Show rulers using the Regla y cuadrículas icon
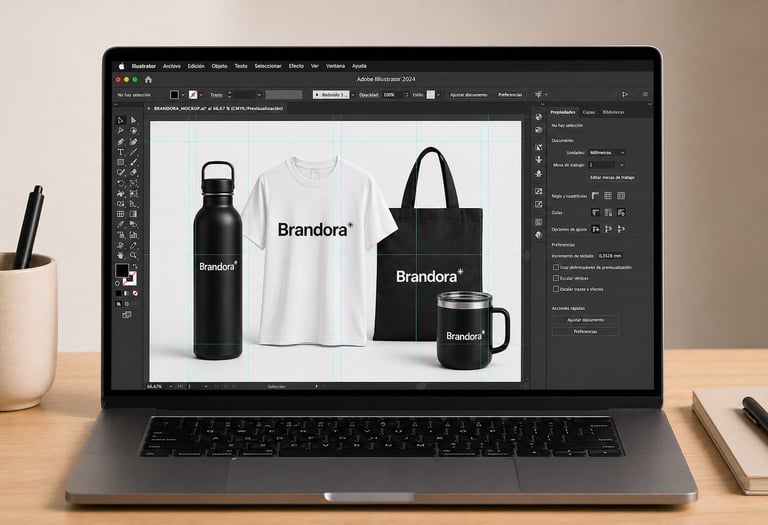Image resolution: width=768 pixels, height=525 pixels. pos(595,196)
